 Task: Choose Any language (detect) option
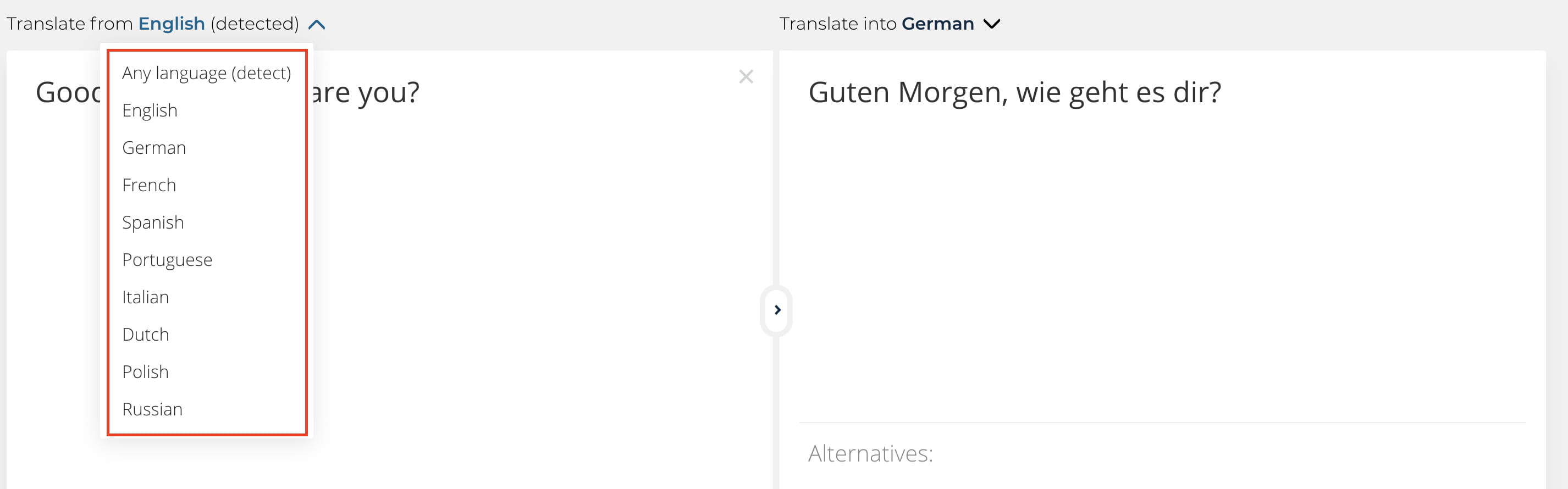point(206,73)
